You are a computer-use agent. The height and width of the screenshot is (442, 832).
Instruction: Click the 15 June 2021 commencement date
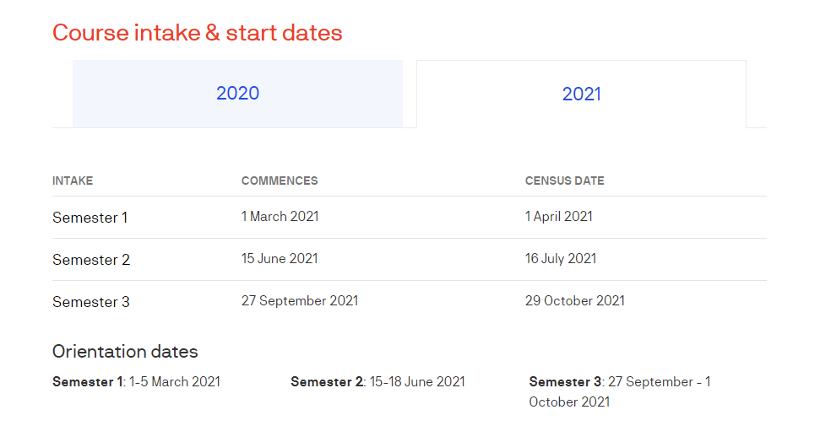(279, 258)
